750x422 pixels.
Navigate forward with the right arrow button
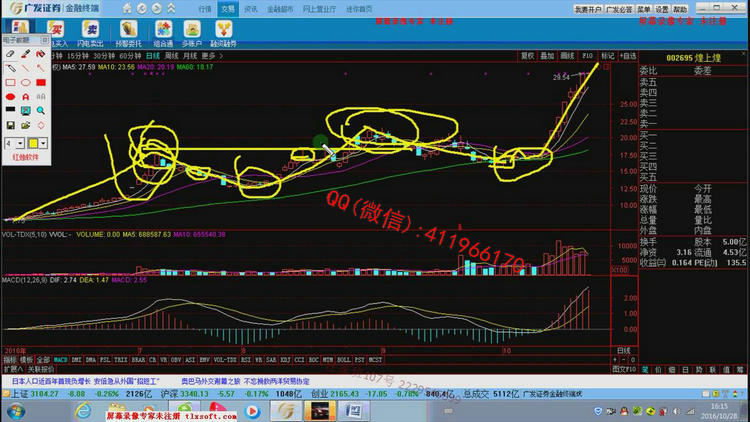point(156,9)
